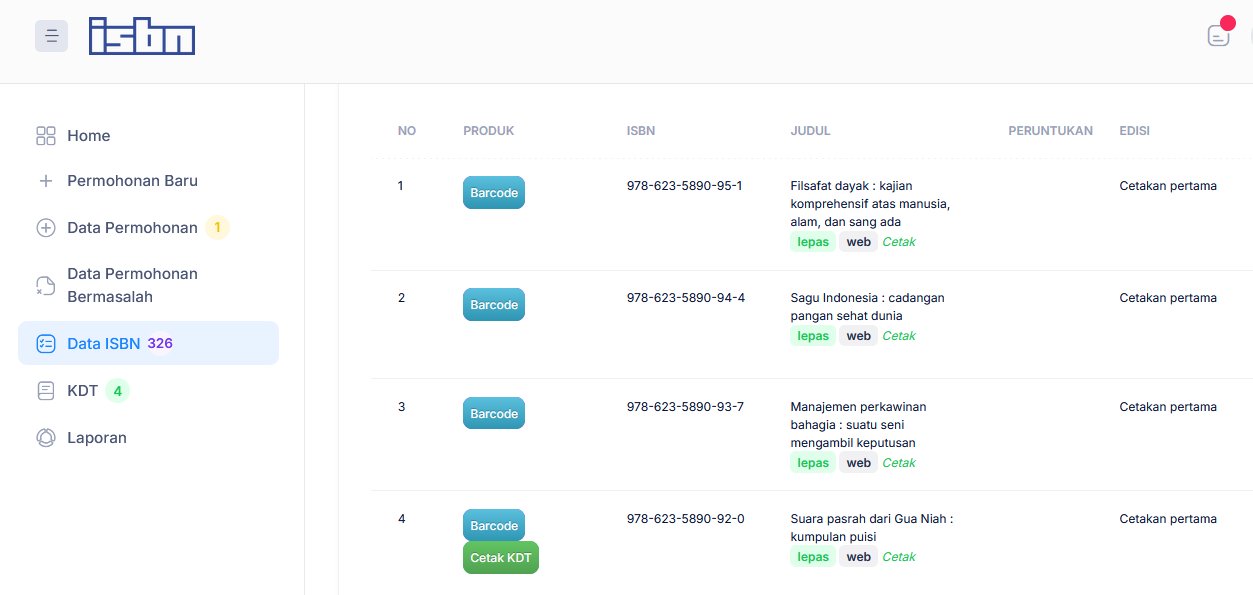Click the title Sagu Indonesia
This screenshot has height=595, width=1253.
click(867, 307)
